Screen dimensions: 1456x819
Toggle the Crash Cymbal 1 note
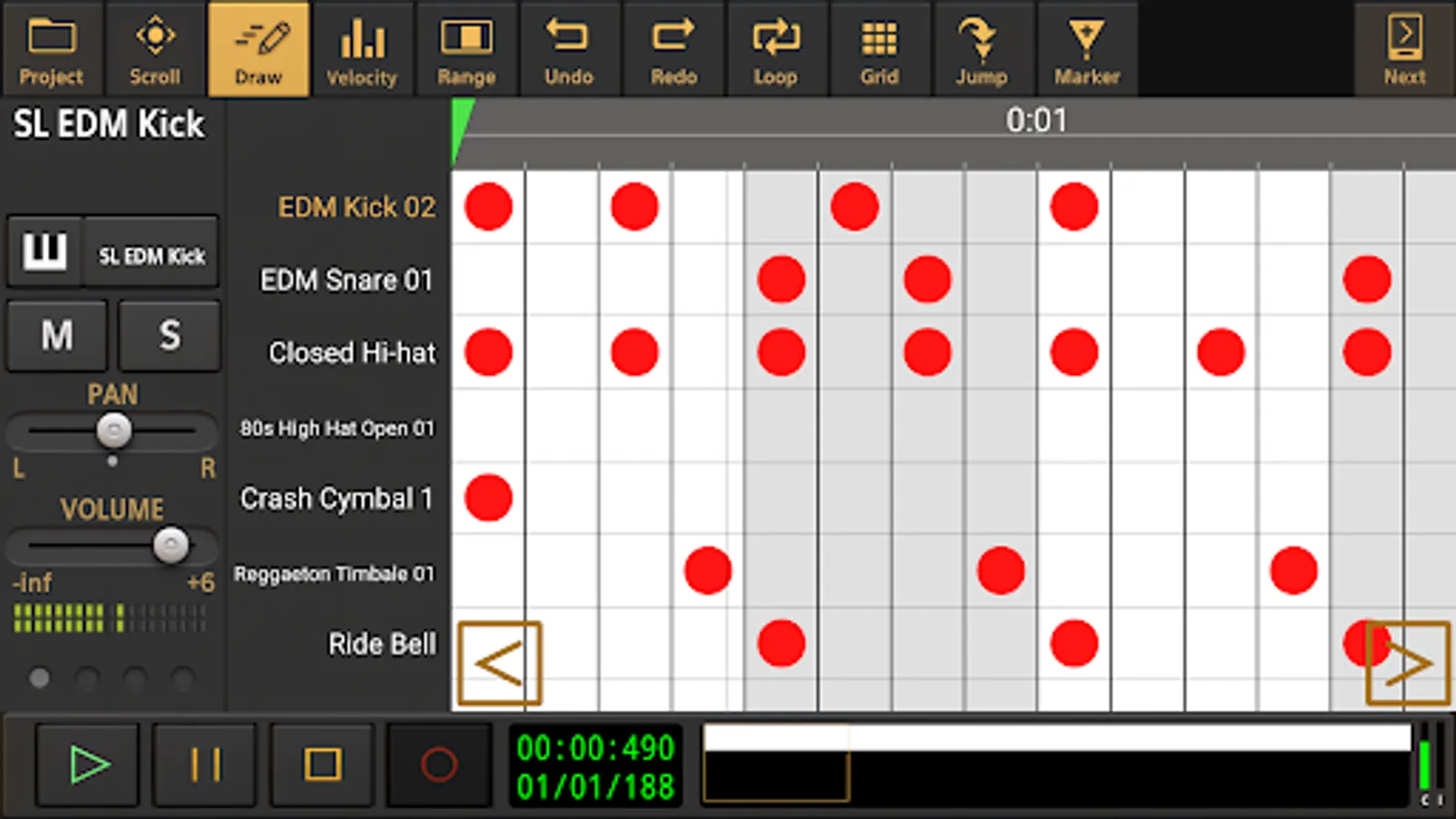tap(489, 498)
